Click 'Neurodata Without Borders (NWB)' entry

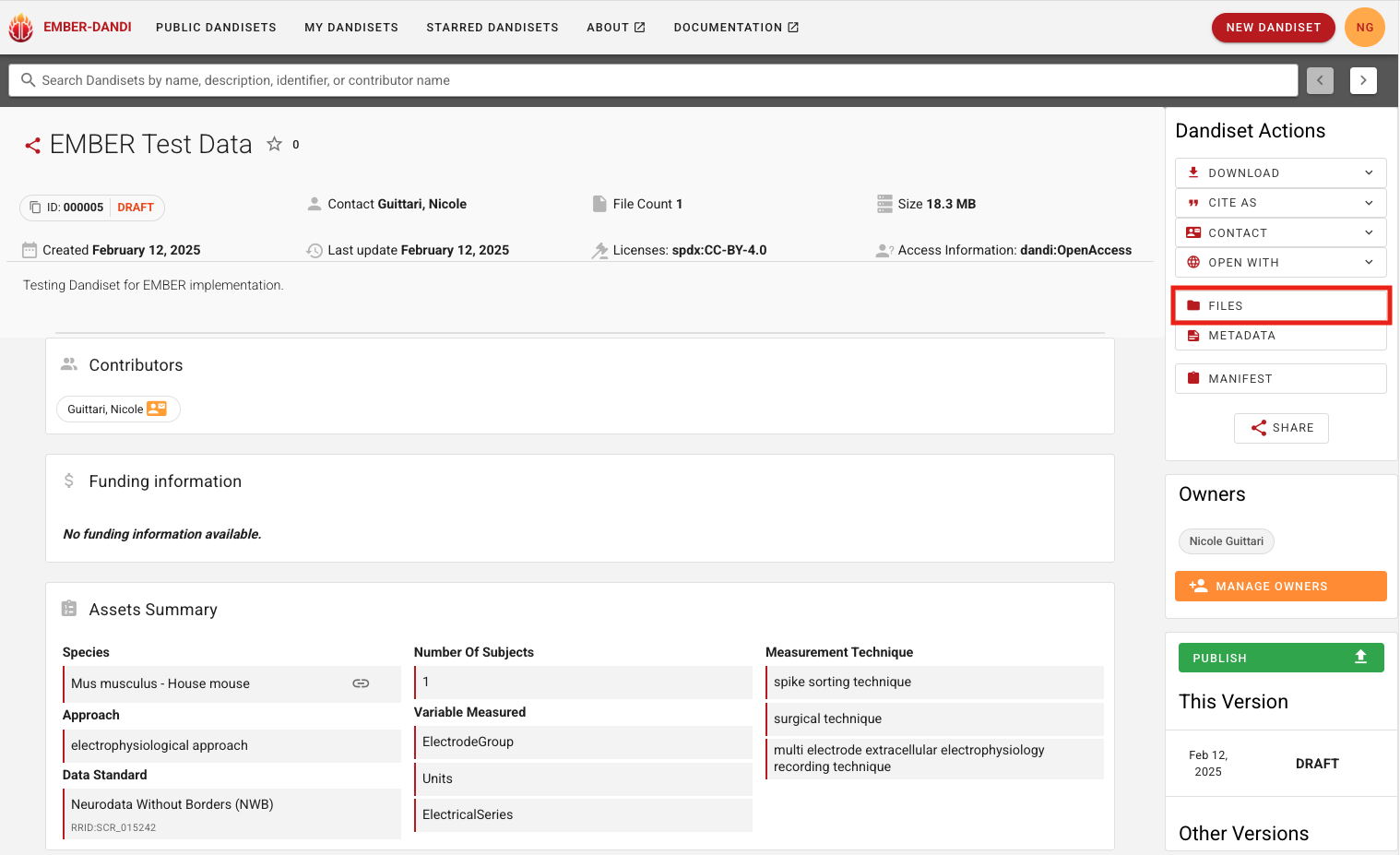[231, 813]
